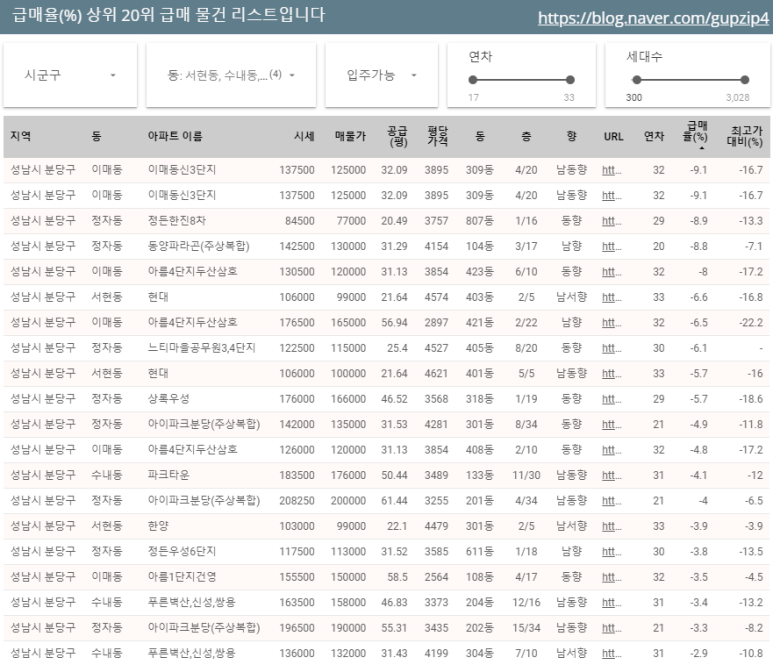Click 최고가 대비 value -22.2
Viewport: 773px width, 665px height.
751,323
